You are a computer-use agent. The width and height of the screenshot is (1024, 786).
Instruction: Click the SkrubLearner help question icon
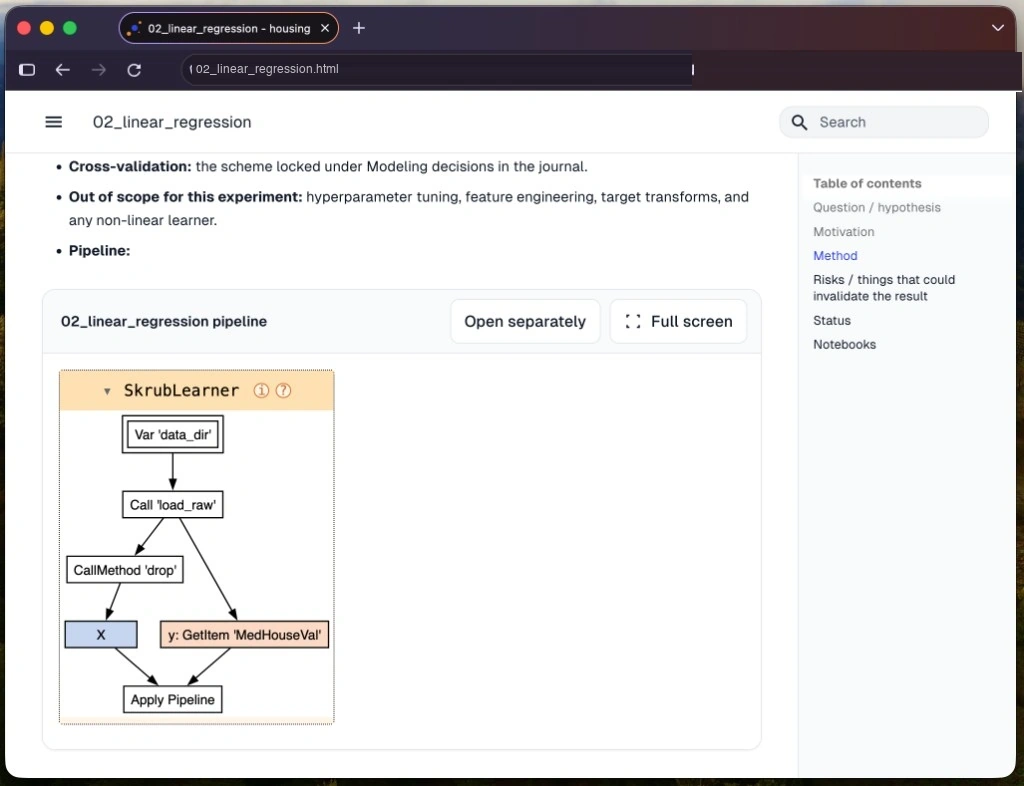tap(283, 390)
